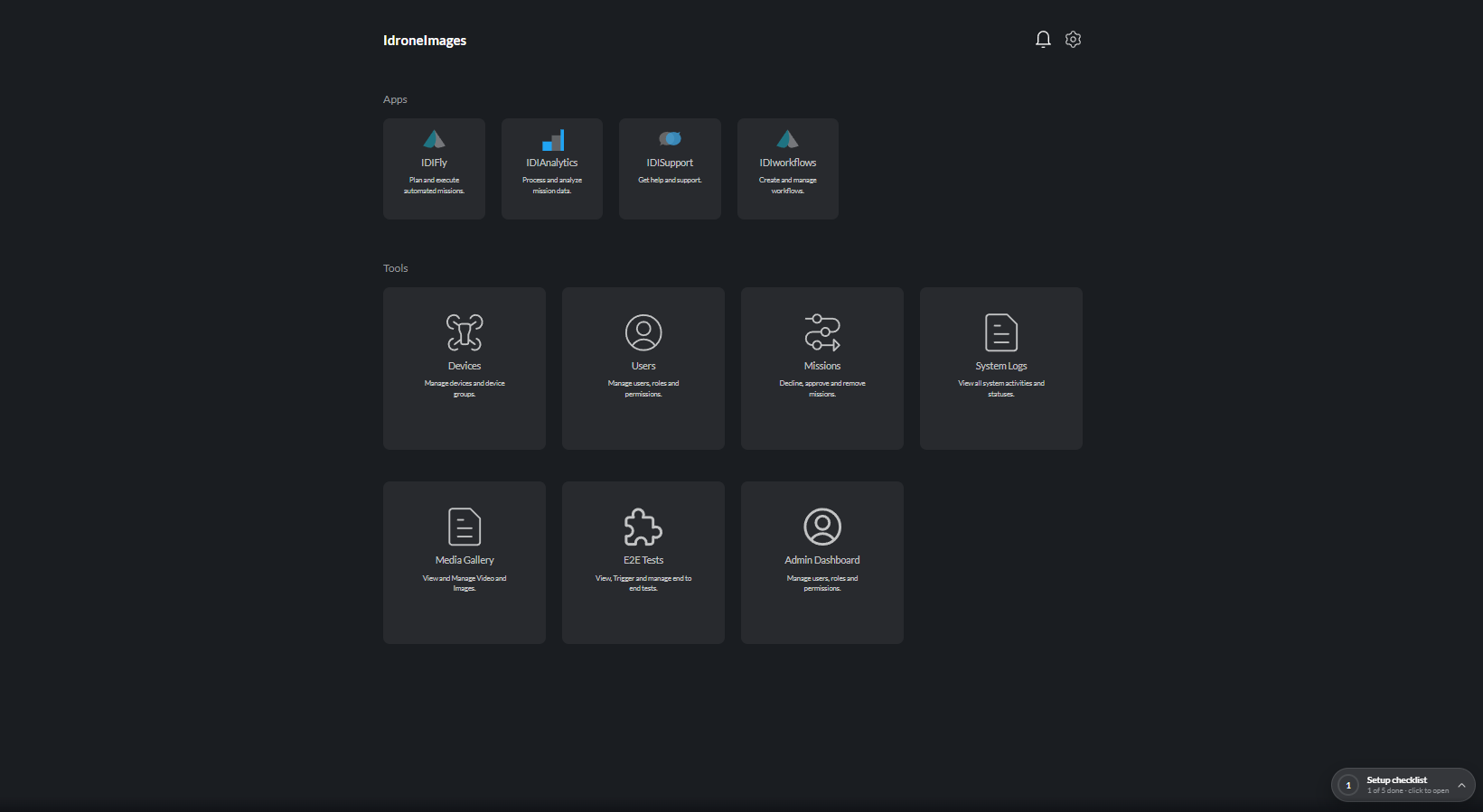Open the Devices tool title
Viewport: 1483px width, 812px height.
click(465, 366)
